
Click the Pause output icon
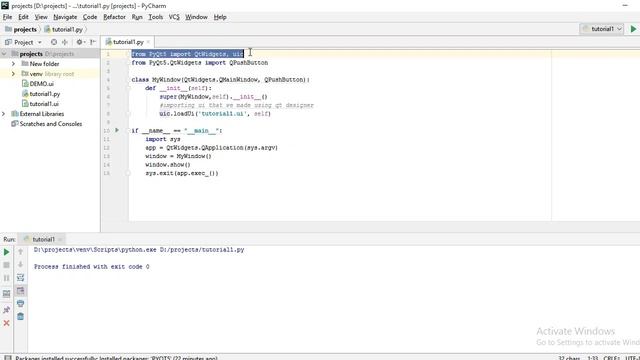click(7, 278)
